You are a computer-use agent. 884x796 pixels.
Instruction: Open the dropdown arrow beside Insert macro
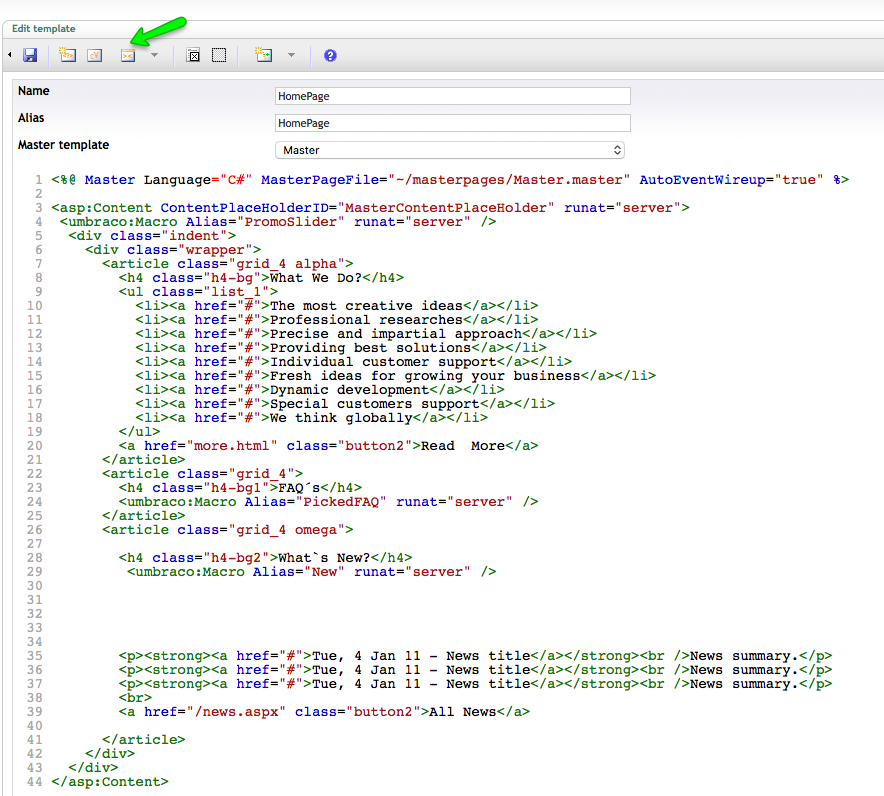pos(154,55)
